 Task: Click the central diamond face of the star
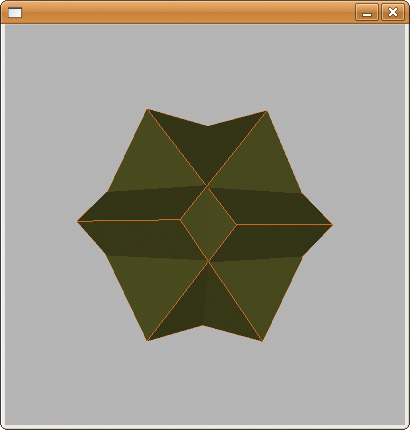pyautogui.click(x=209, y=224)
